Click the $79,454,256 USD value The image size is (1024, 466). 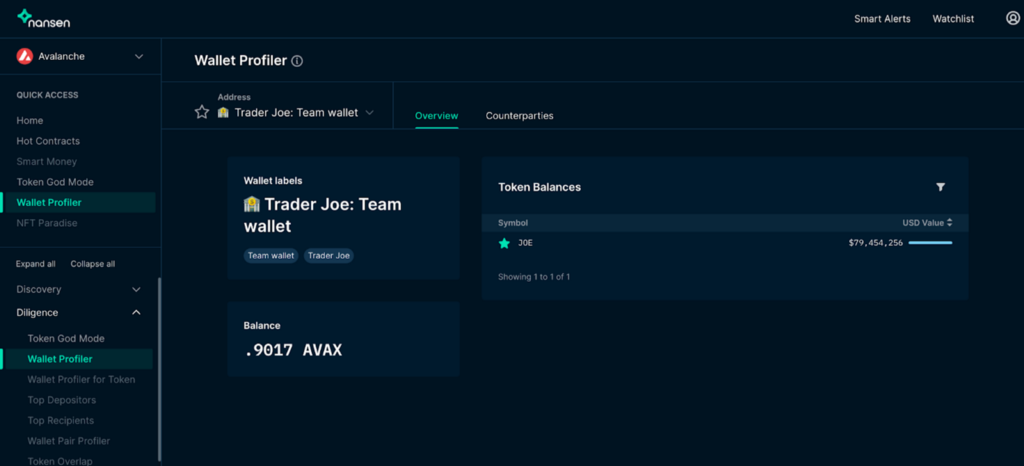click(876, 243)
